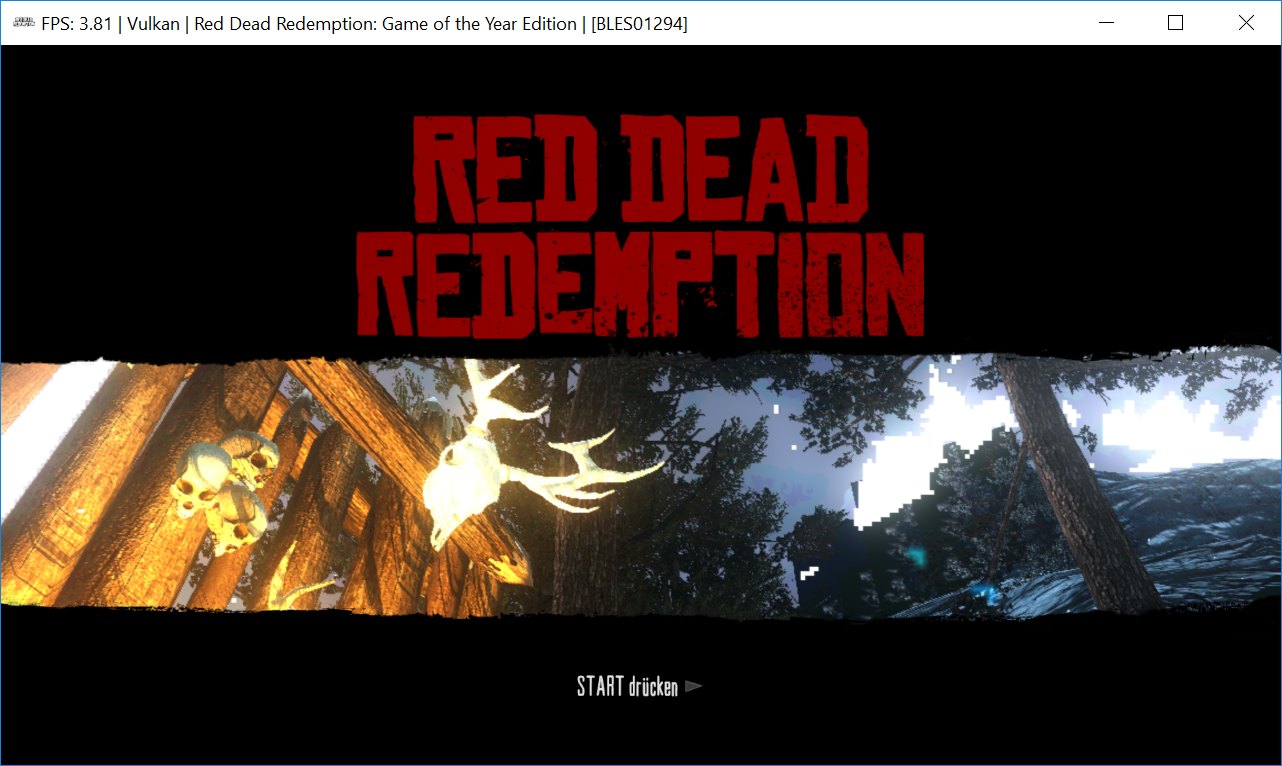The height and width of the screenshot is (766, 1282).
Task: Click the leaning tree trunk on right
Action: [x=1060, y=470]
